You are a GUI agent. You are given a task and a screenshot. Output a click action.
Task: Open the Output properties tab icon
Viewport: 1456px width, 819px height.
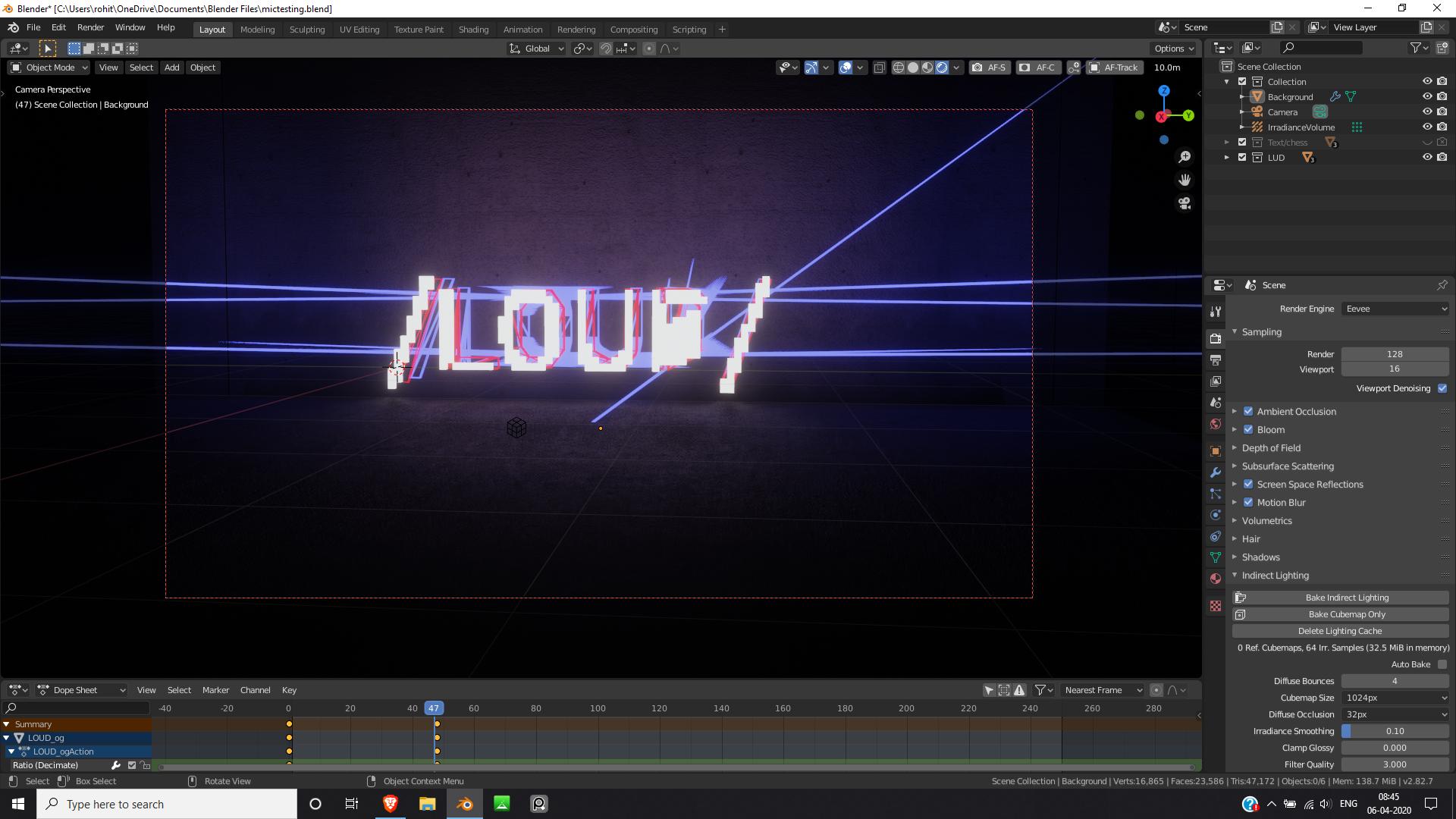(1216, 360)
